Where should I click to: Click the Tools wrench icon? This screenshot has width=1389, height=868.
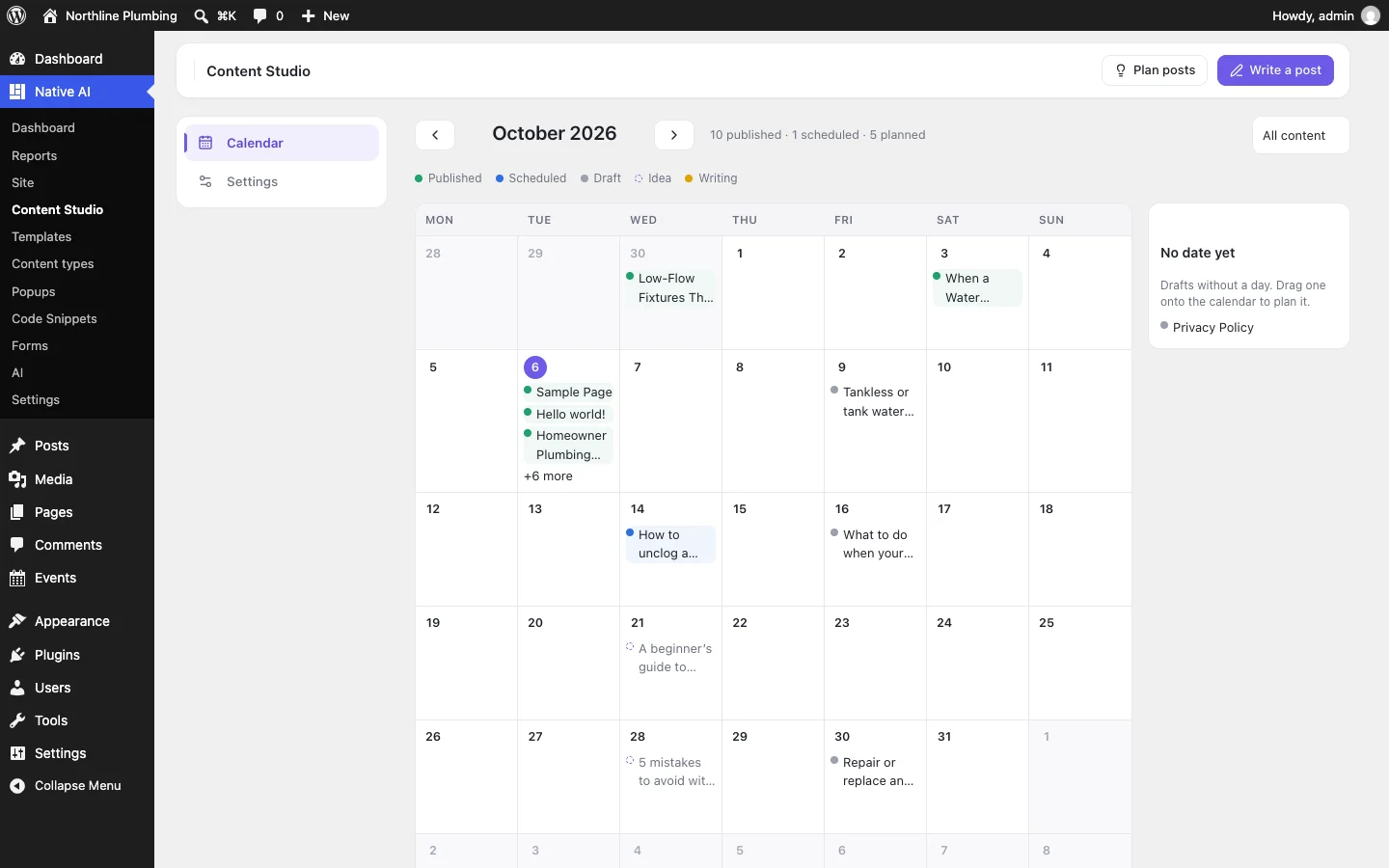click(x=17, y=720)
